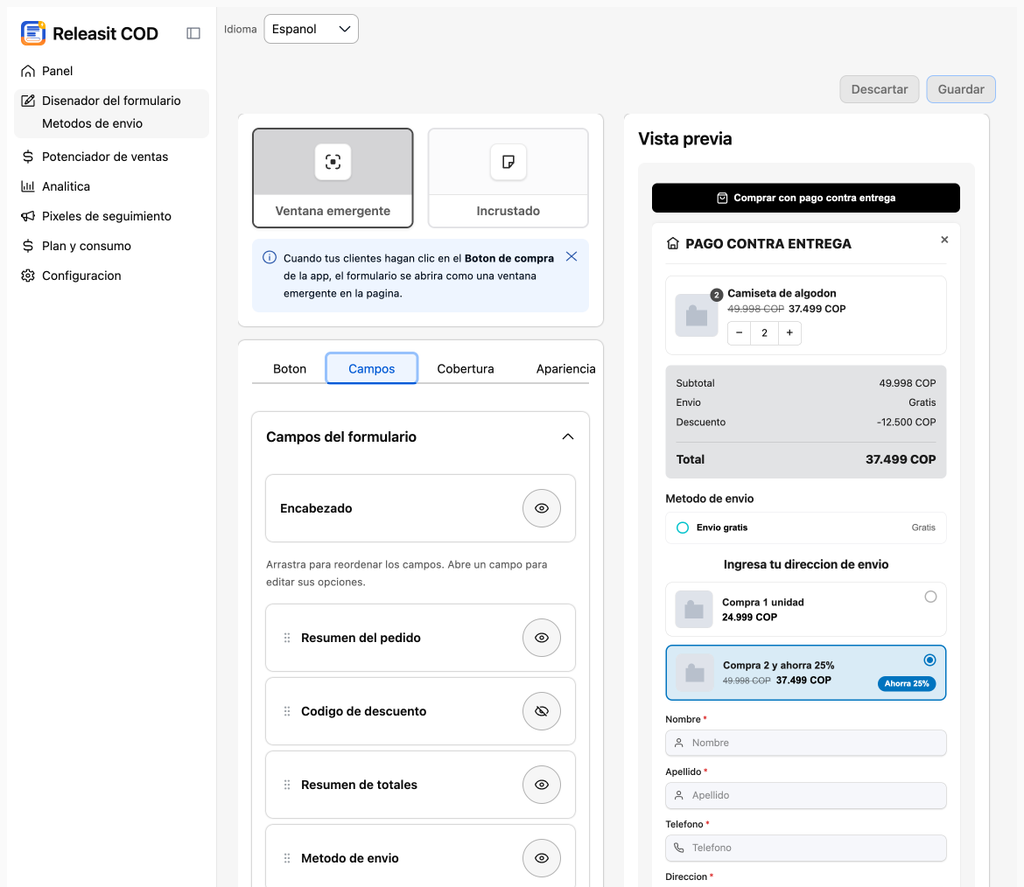Select the Compra 2 y ahorra 25% option

806,673
